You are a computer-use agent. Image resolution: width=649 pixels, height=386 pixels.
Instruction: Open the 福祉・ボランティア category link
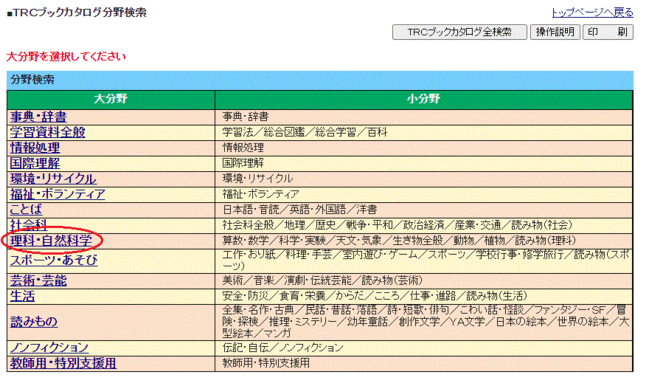point(58,194)
